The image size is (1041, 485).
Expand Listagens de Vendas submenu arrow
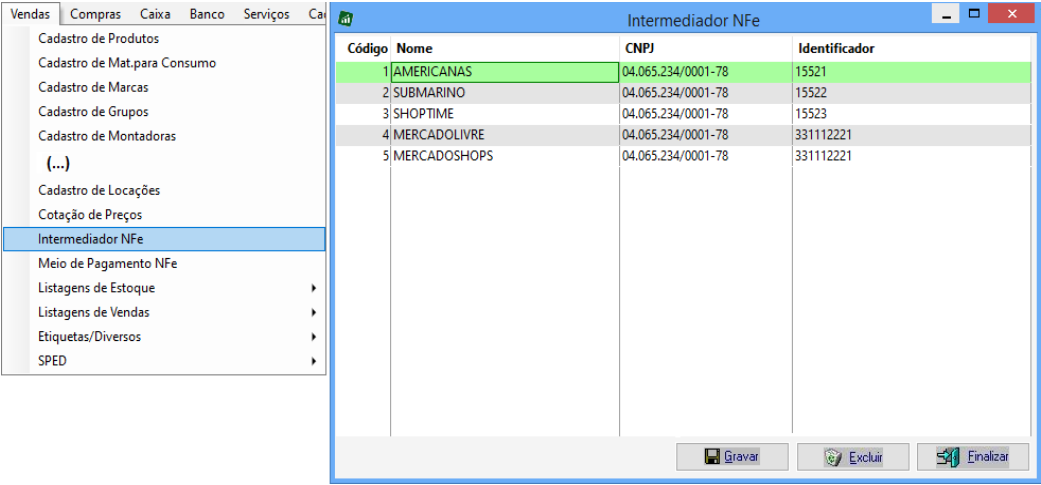(x=313, y=312)
